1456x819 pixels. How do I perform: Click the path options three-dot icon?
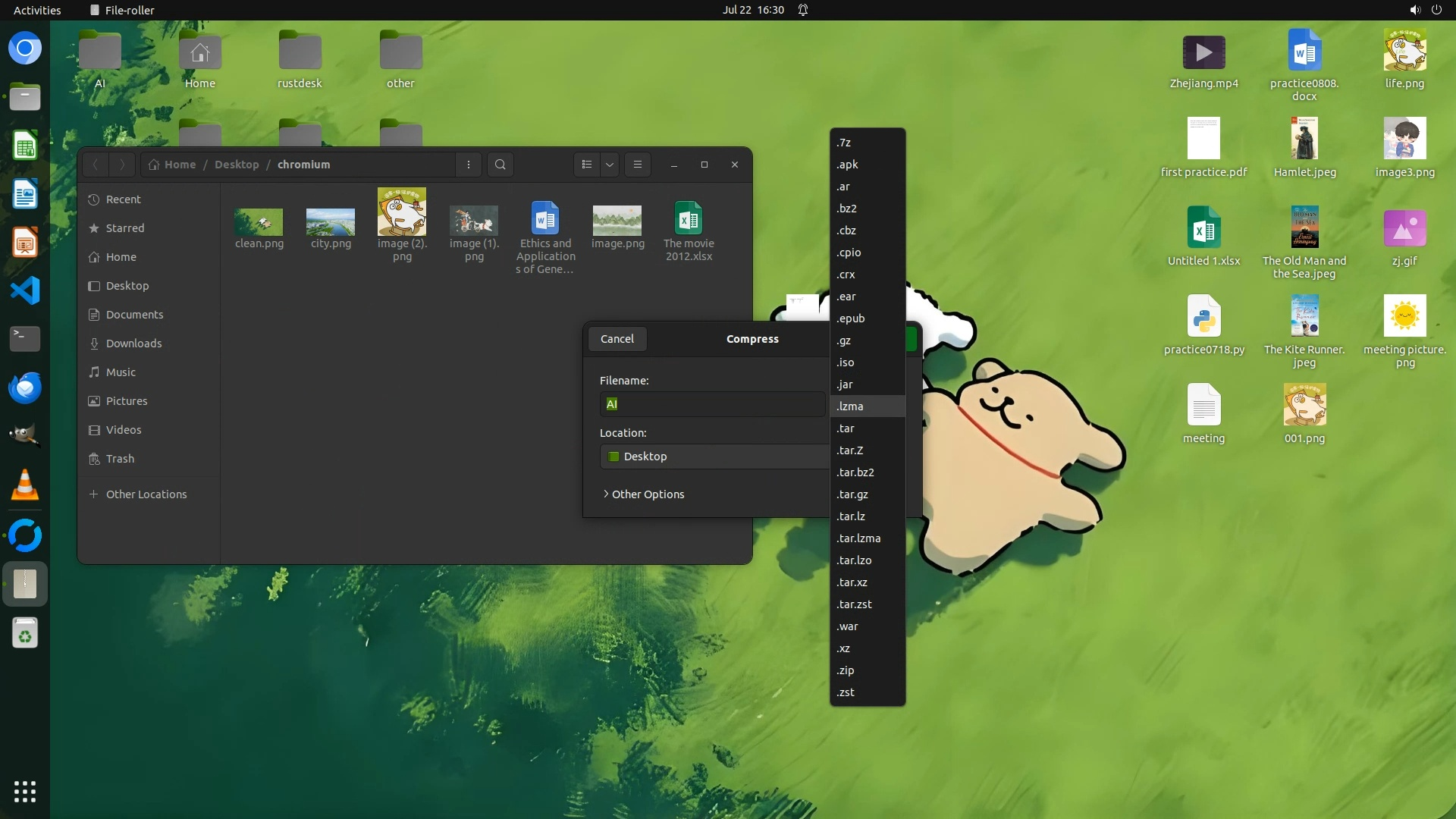click(x=468, y=165)
